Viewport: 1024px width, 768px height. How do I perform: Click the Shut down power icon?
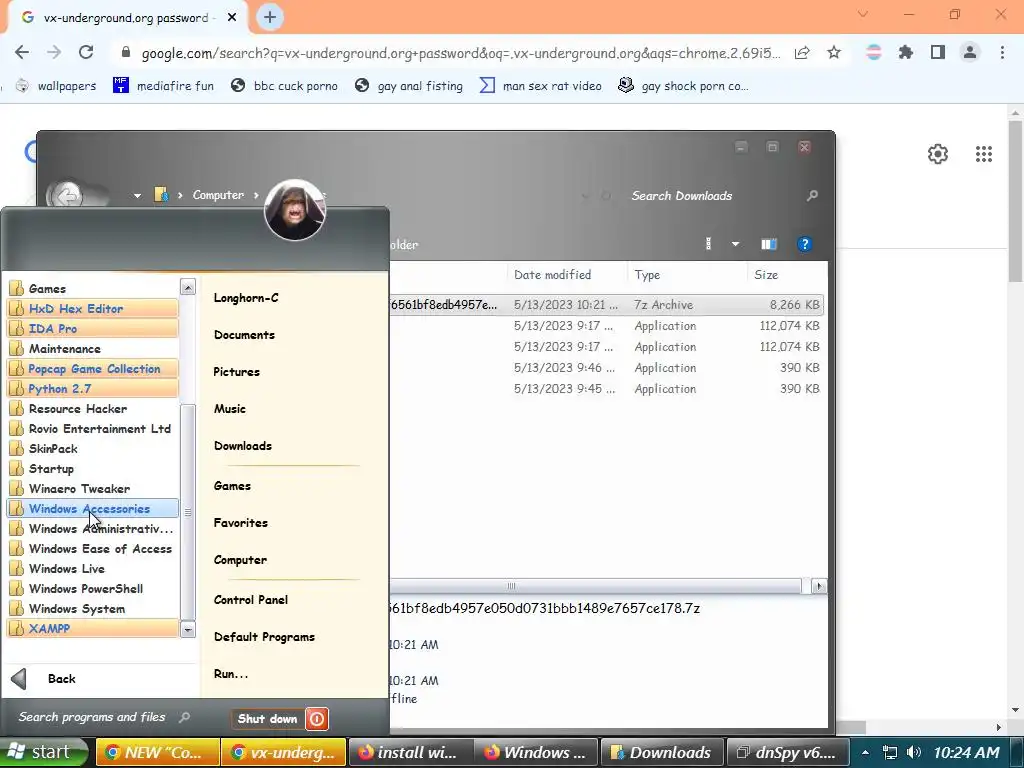317,719
